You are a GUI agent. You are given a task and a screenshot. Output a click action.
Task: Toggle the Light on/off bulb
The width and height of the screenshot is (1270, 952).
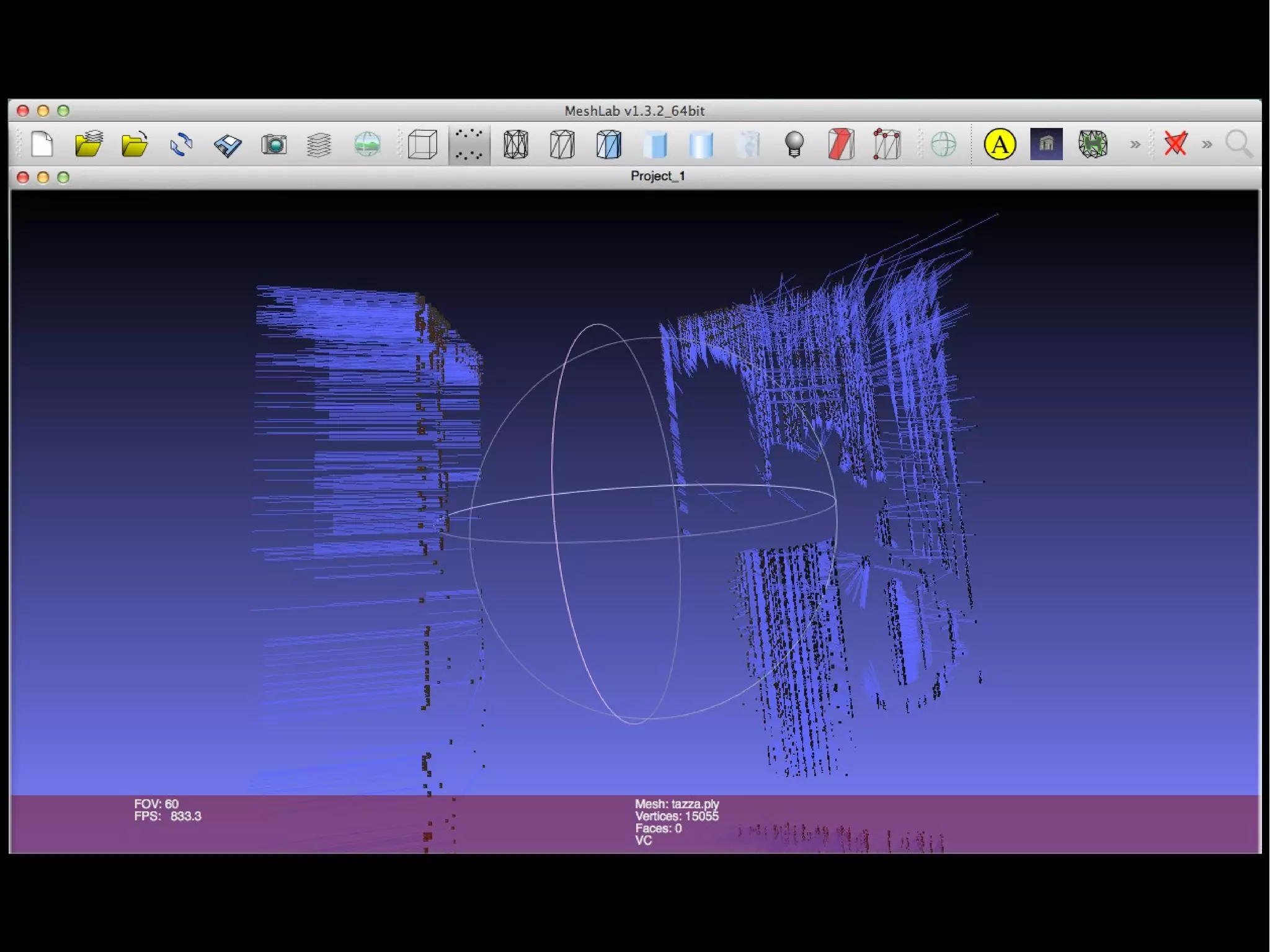pos(794,145)
